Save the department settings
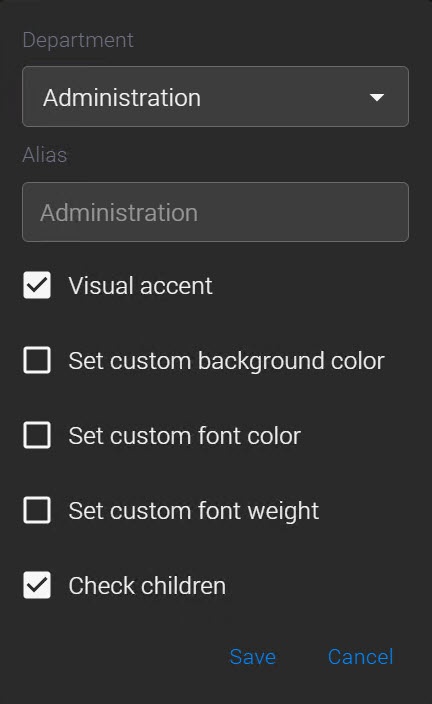Image resolution: width=432 pixels, height=704 pixels. tap(252, 657)
